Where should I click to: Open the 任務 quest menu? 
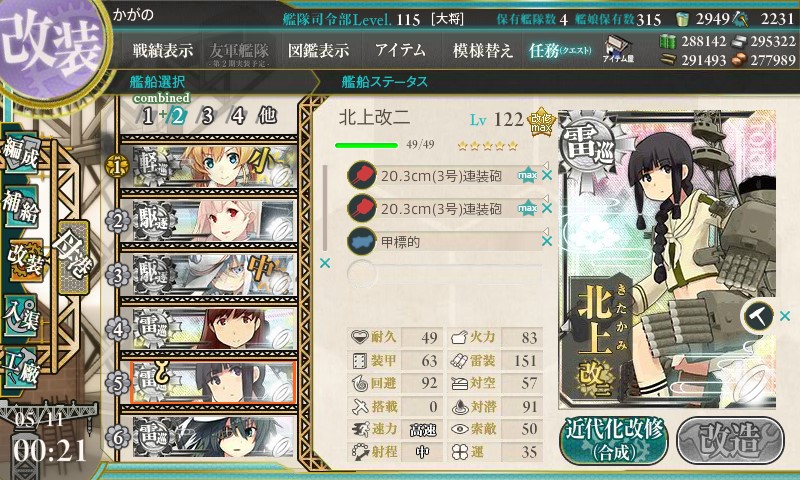click(560, 50)
